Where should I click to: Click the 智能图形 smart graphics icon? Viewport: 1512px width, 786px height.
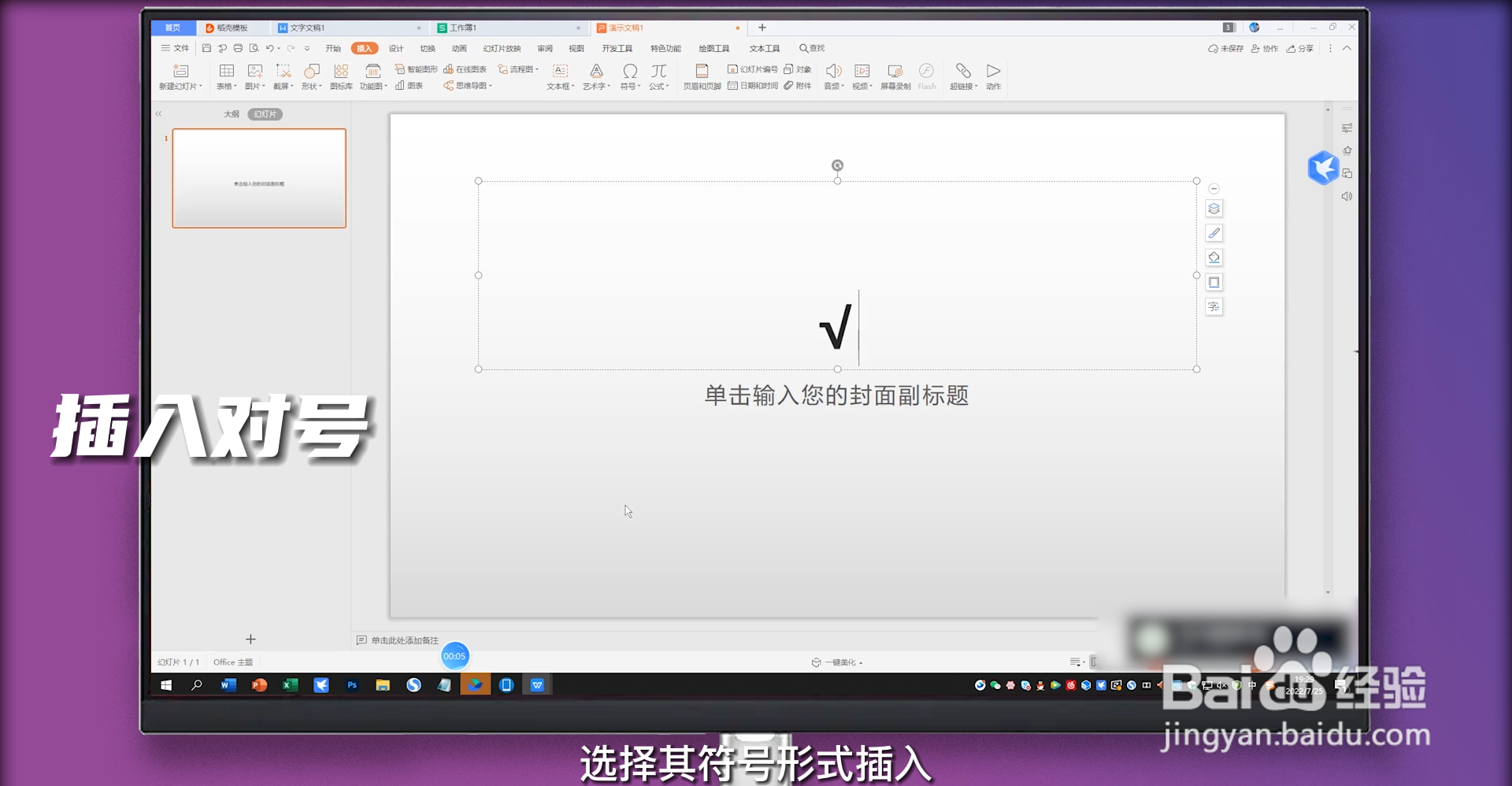pos(417,69)
